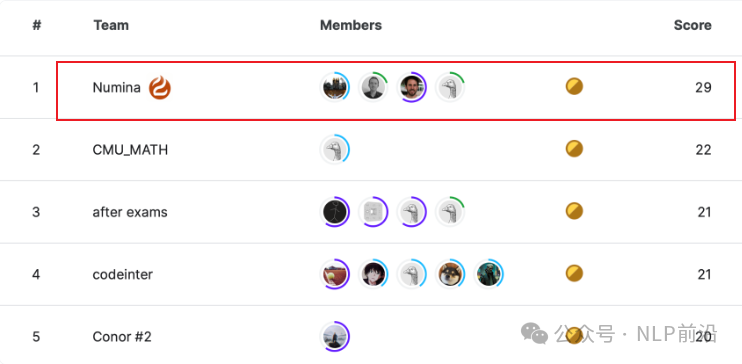
Task: Click gold medal in after exams row
Action: 574,211
